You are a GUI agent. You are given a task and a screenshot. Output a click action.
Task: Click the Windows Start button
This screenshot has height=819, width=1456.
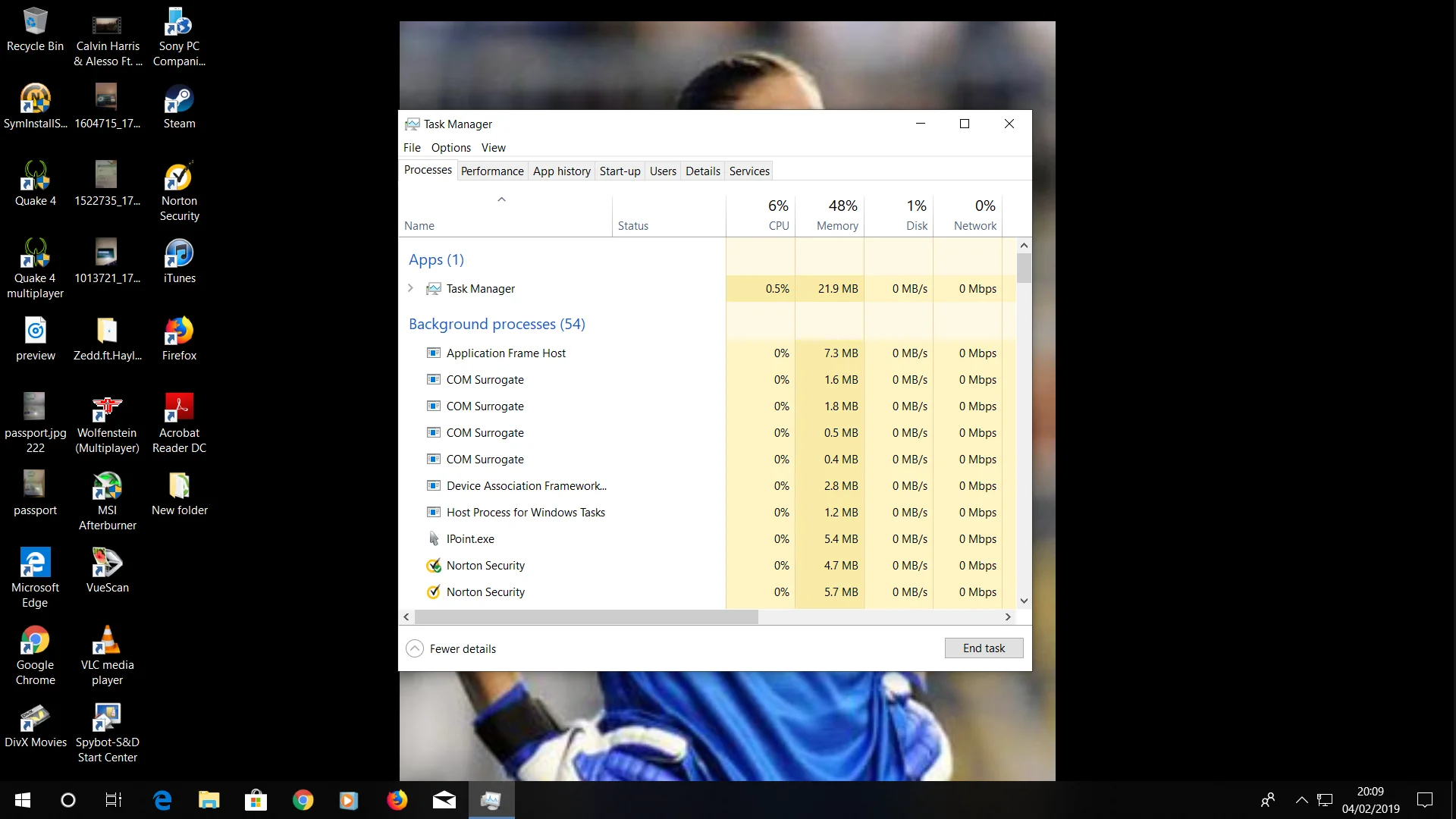point(23,800)
